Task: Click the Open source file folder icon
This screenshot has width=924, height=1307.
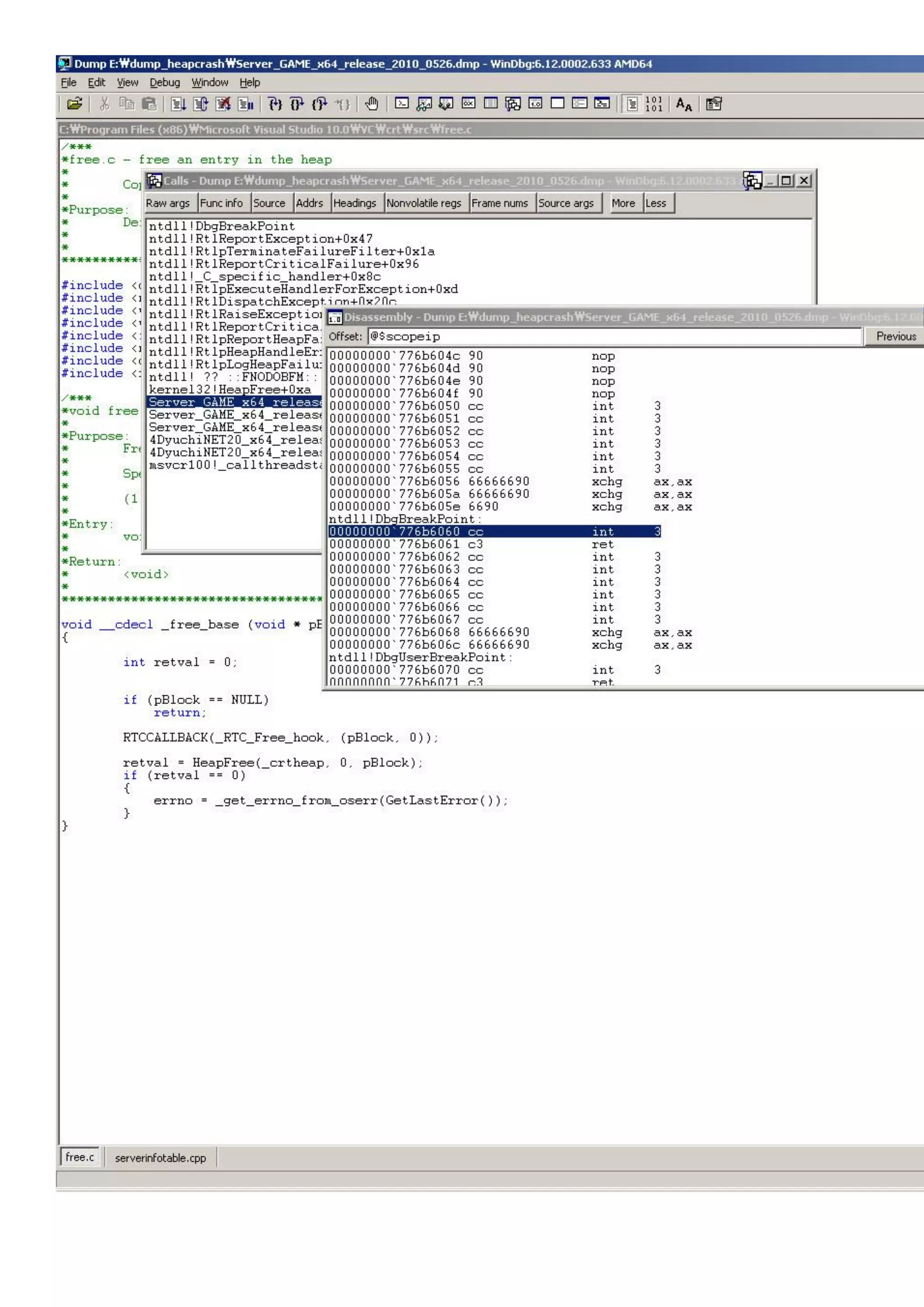Action: [74, 104]
